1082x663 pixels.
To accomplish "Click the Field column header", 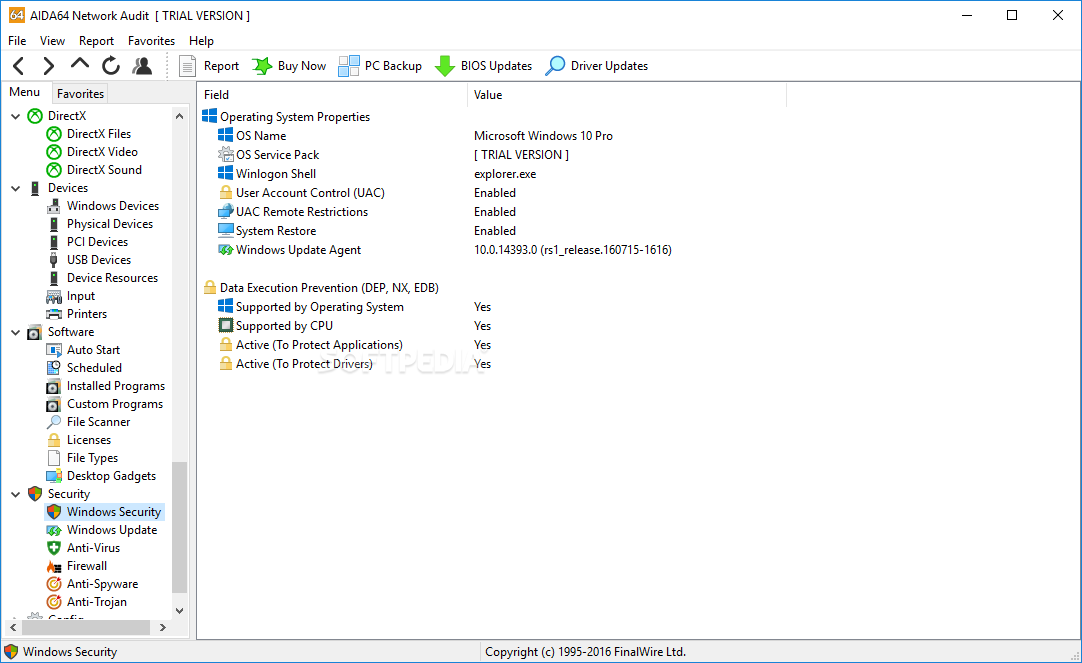I will (333, 95).
